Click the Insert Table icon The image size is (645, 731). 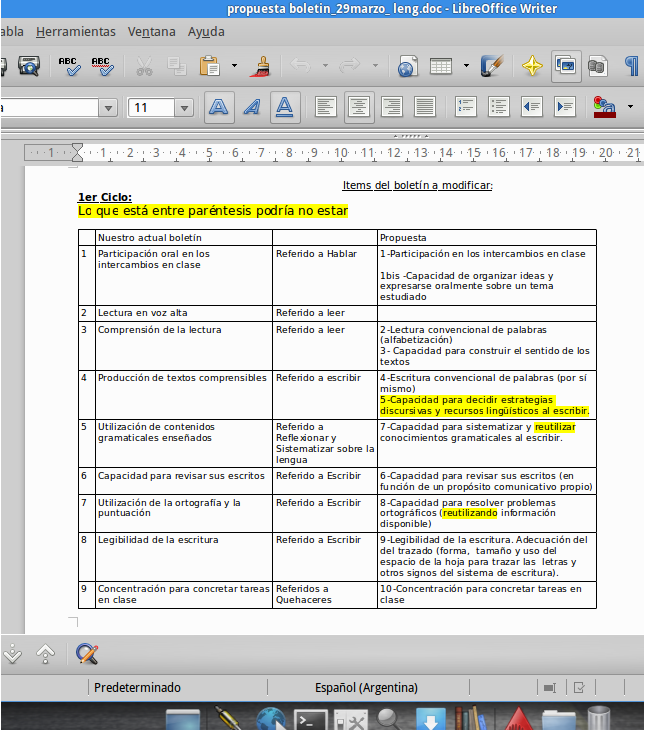[441, 66]
